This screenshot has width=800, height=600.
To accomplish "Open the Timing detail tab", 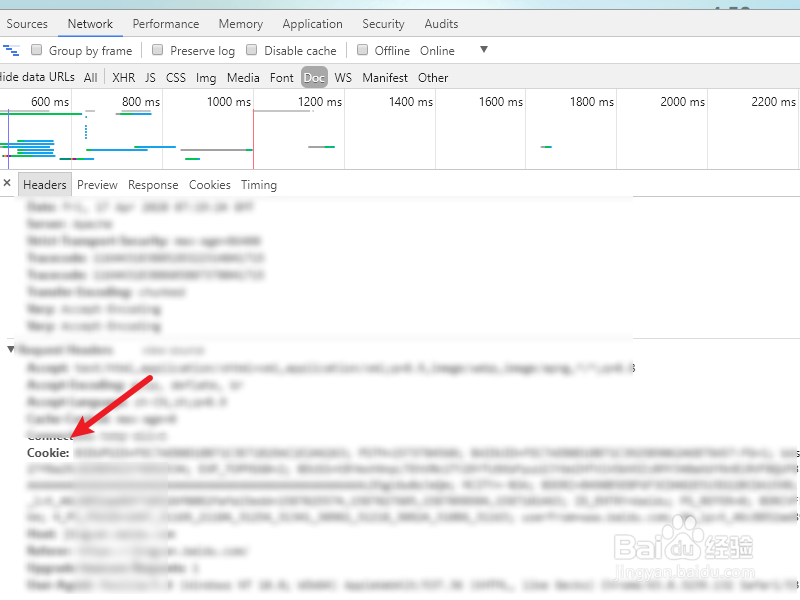I will click(x=259, y=185).
